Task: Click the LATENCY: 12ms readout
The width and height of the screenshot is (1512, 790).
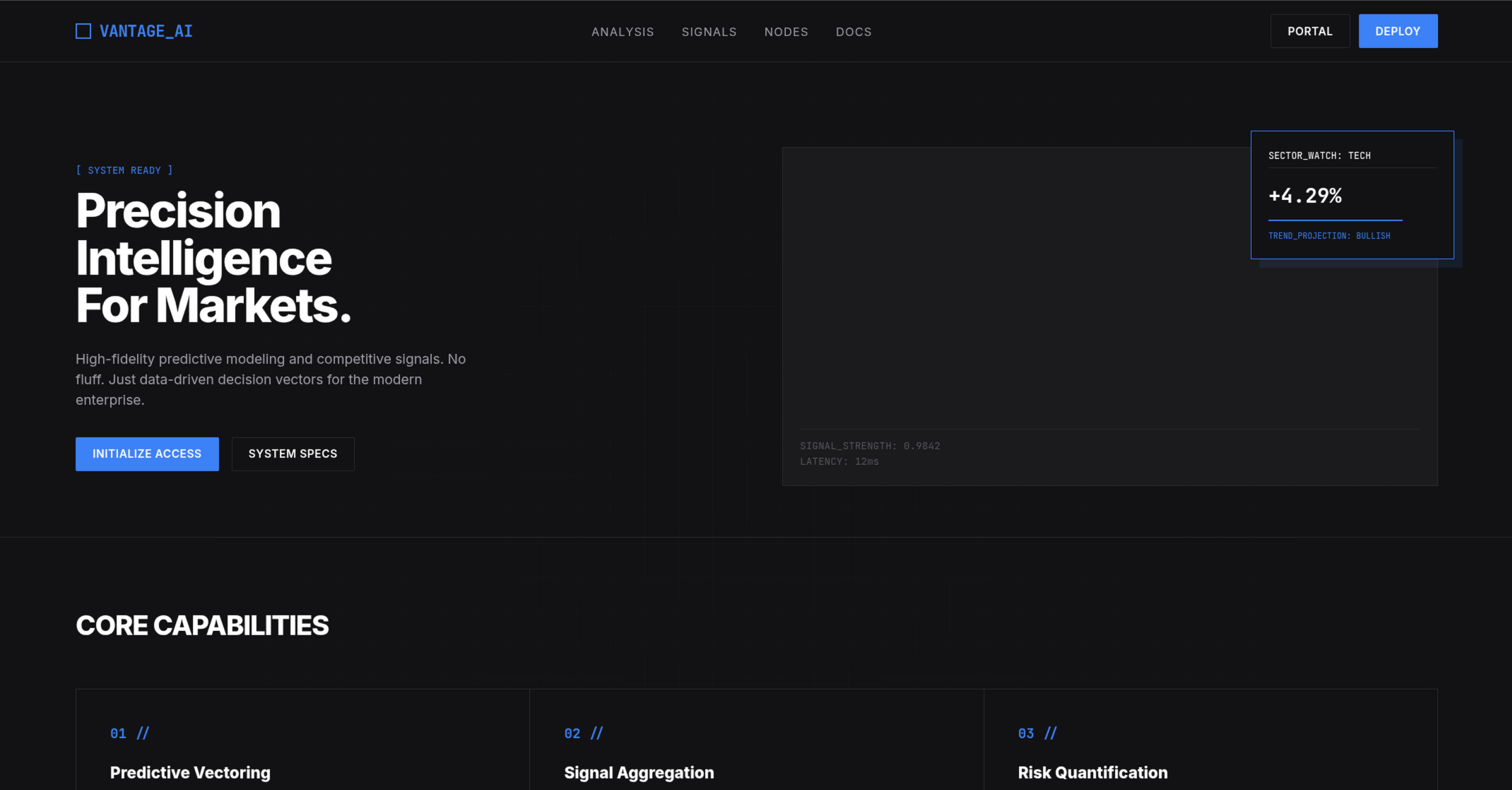Action: (x=839, y=461)
